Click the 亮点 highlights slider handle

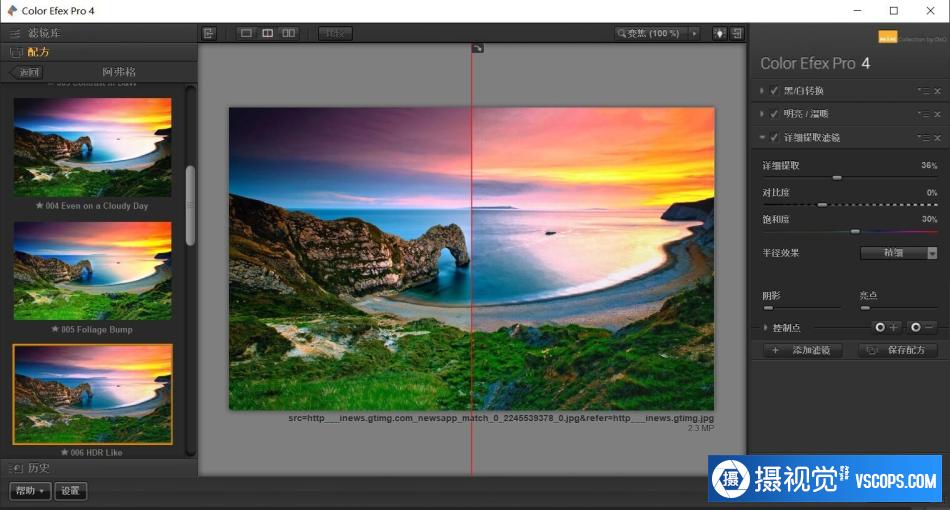[x=865, y=308]
